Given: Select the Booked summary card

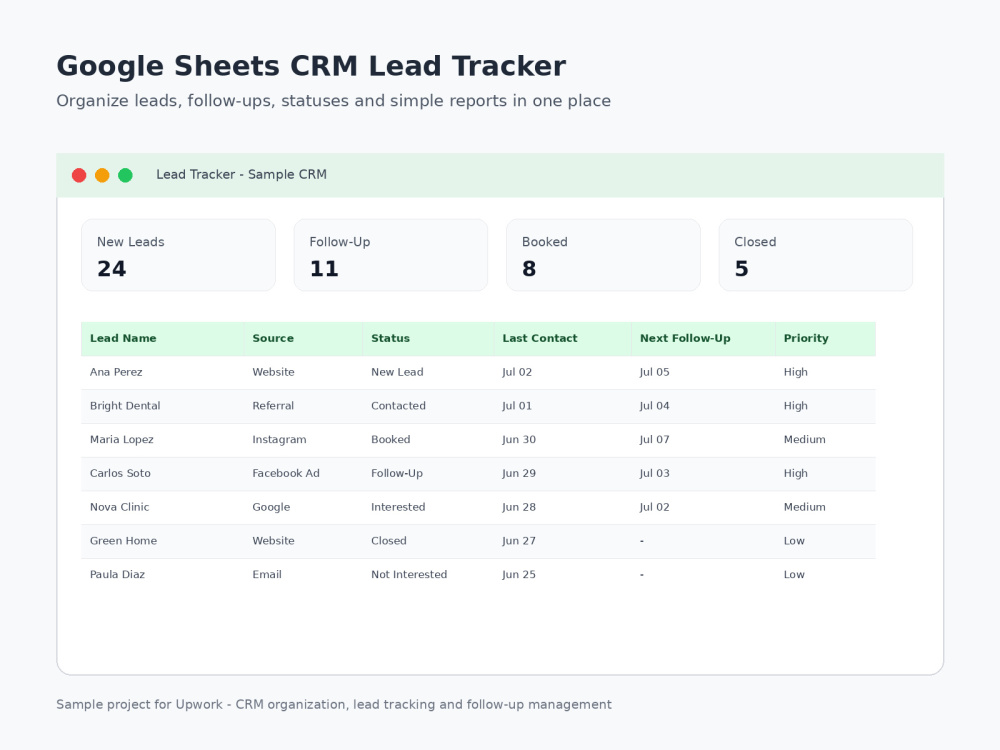Looking at the screenshot, I should [603, 255].
